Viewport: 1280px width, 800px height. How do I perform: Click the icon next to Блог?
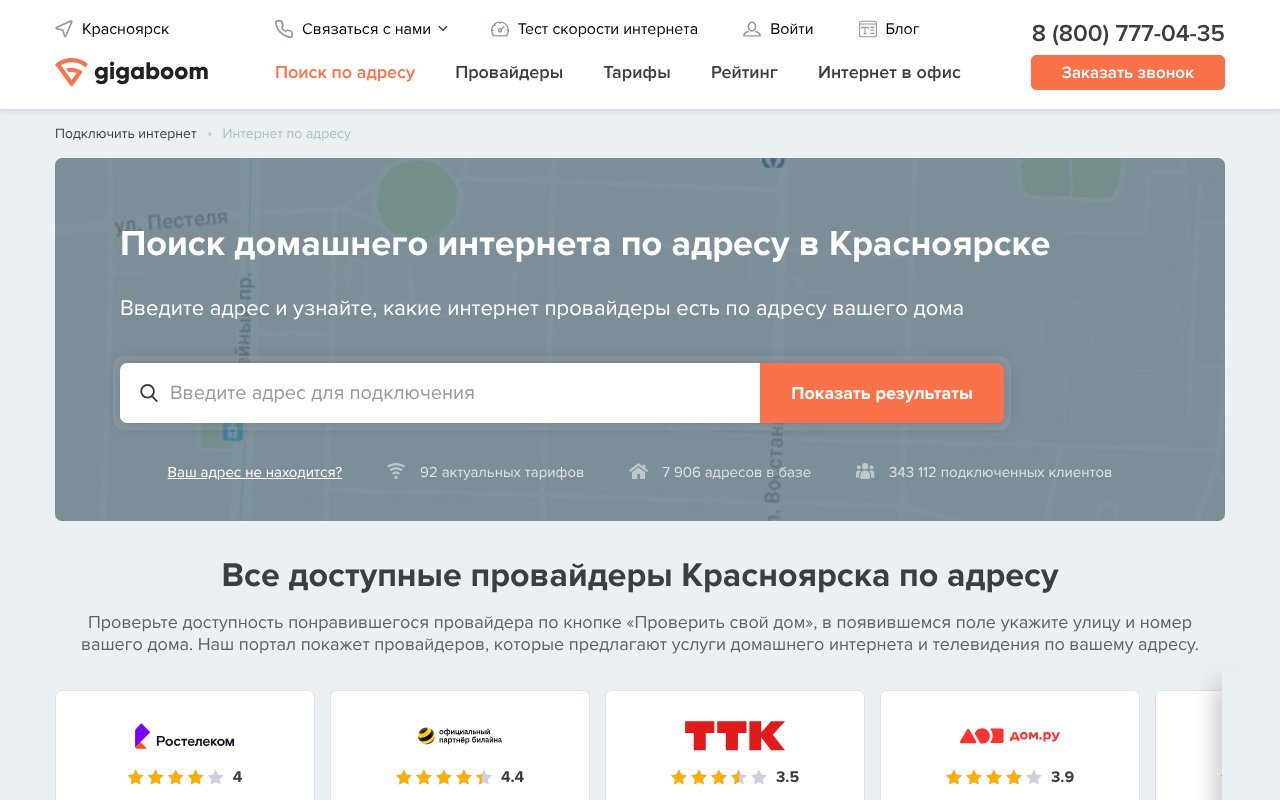(x=866, y=29)
